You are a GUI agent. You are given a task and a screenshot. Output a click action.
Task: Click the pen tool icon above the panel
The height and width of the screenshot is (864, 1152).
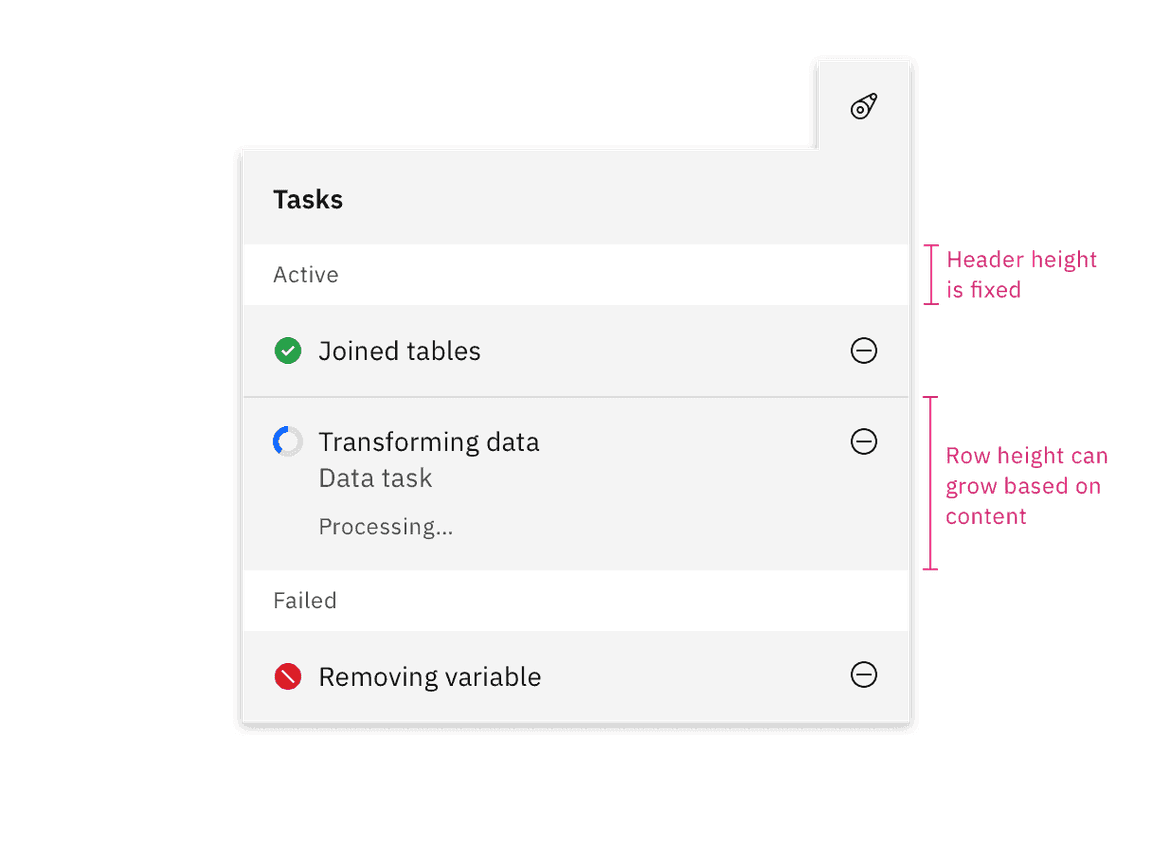[863, 106]
